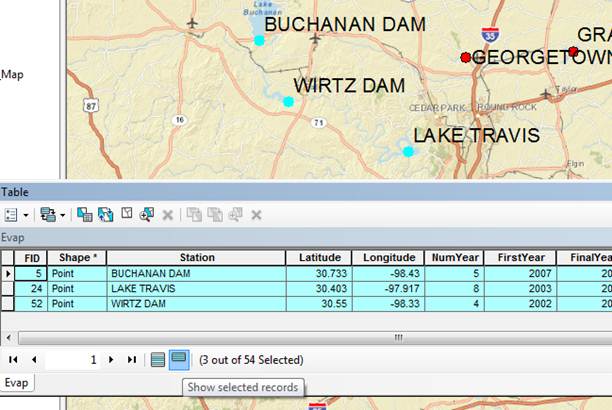The image size is (612, 410).
Task: Go to the first record
Action: coord(14,359)
